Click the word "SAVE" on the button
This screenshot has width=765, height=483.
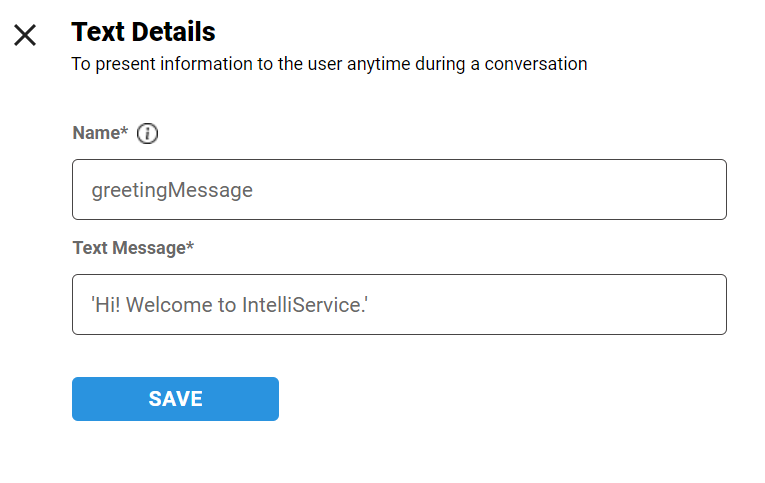click(x=175, y=399)
